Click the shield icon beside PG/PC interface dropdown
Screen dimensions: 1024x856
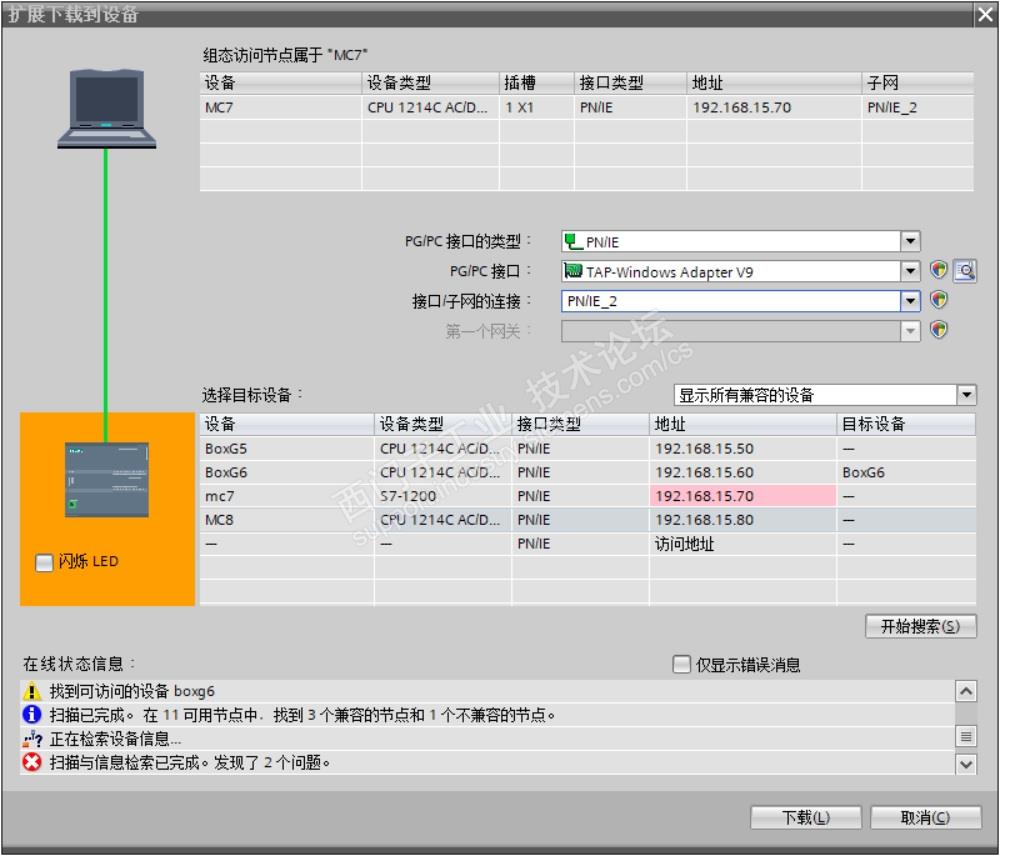[938, 270]
